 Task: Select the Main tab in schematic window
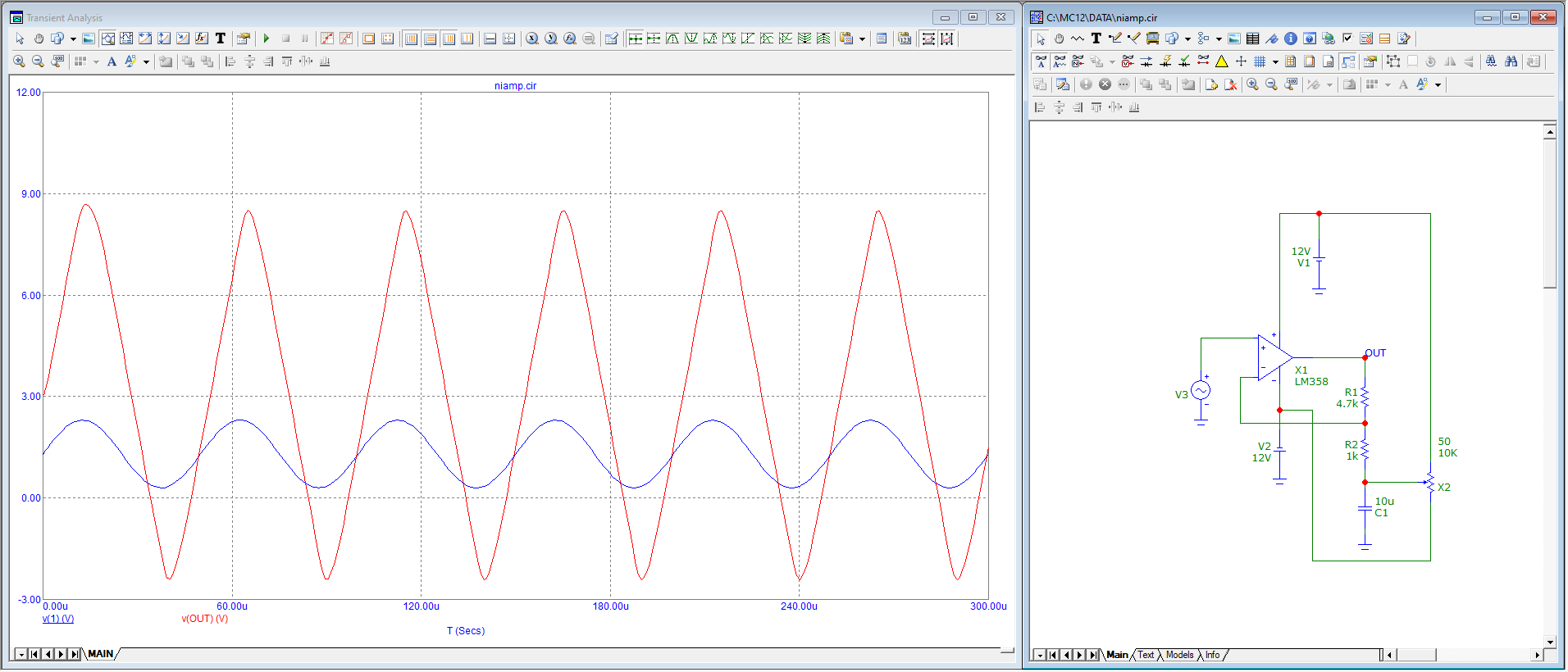click(x=1117, y=655)
